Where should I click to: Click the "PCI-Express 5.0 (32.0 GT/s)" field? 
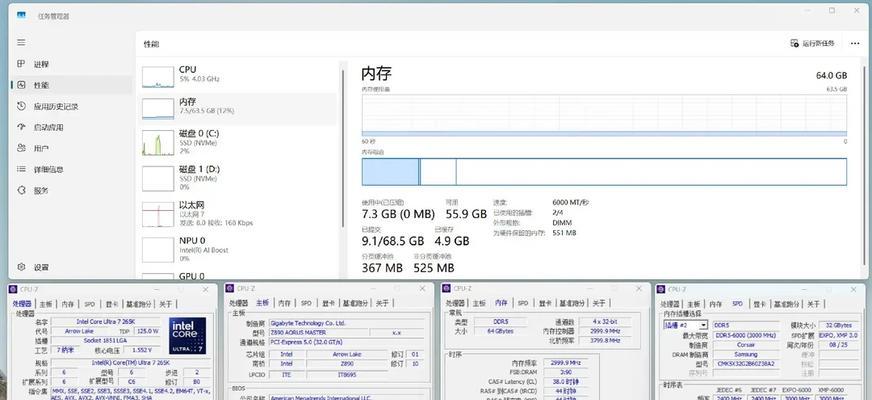click(x=349, y=342)
